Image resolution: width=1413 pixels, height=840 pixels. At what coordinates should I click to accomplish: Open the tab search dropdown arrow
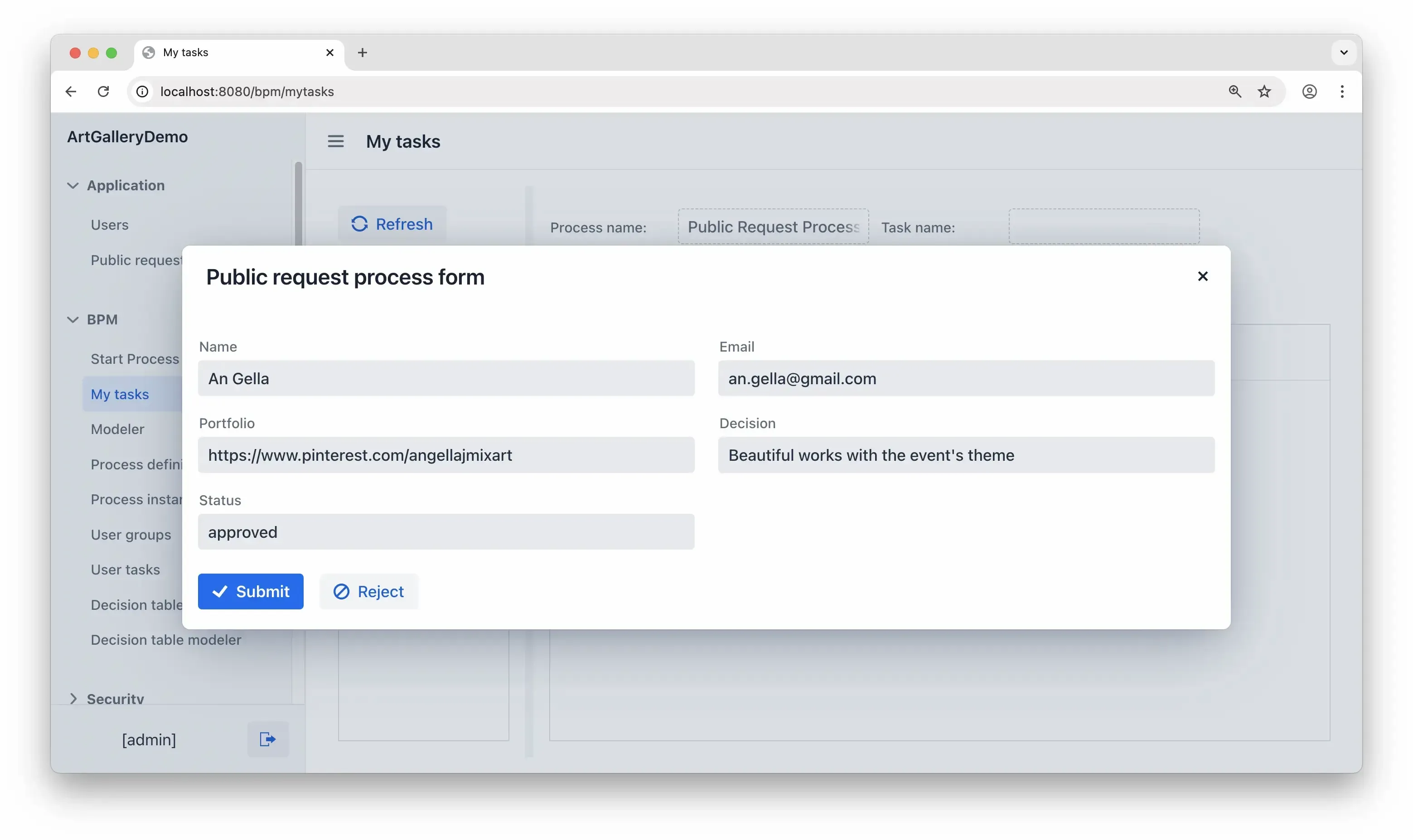click(x=1343, y=52)
